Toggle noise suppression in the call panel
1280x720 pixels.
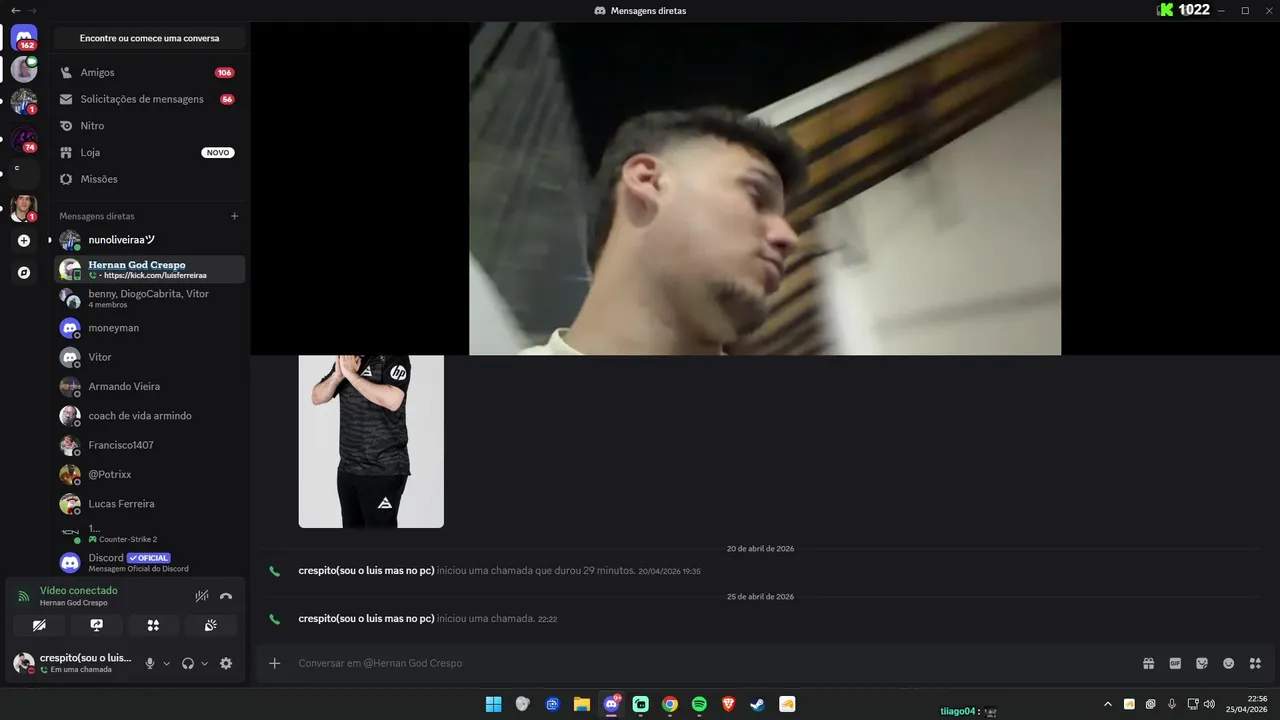[202, 596]
